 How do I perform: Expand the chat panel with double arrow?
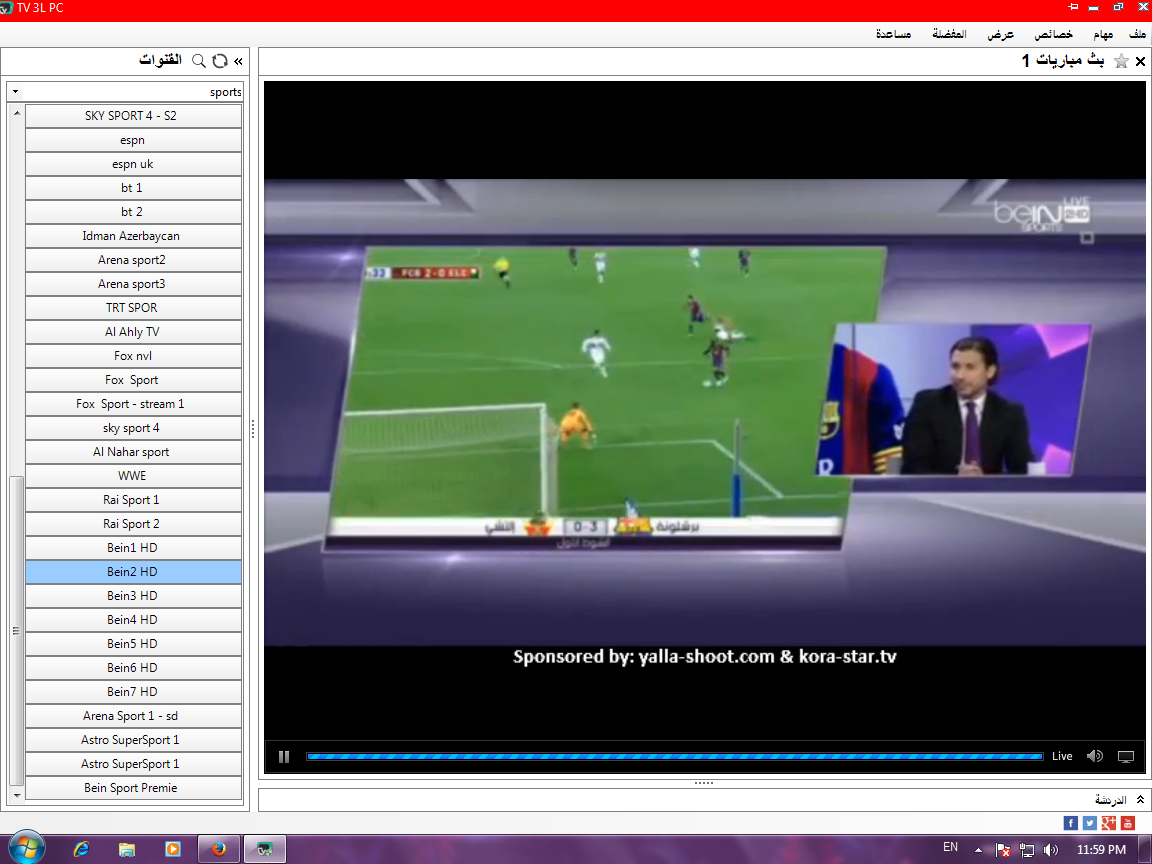click(1140, 799)
